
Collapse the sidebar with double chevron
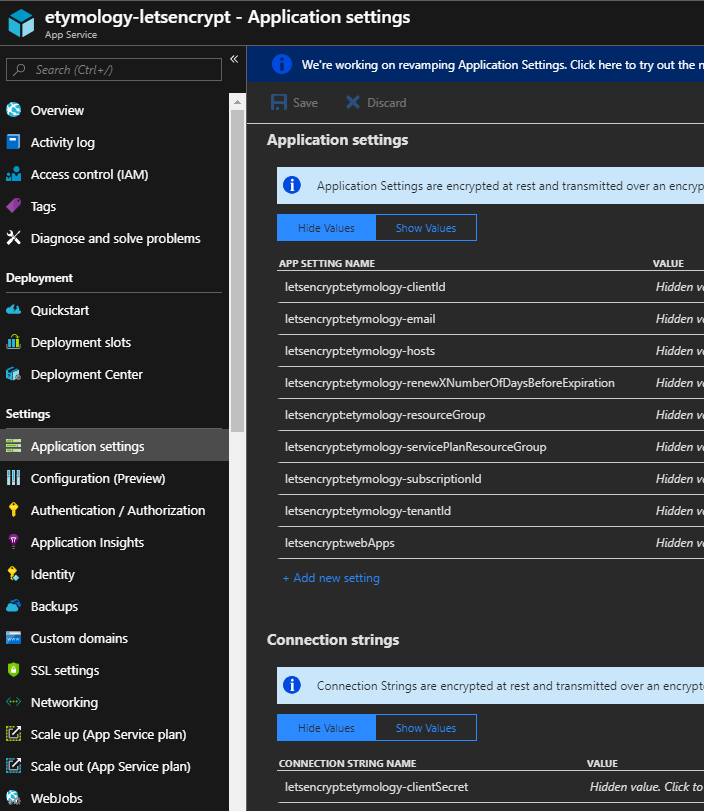point(234,59)
